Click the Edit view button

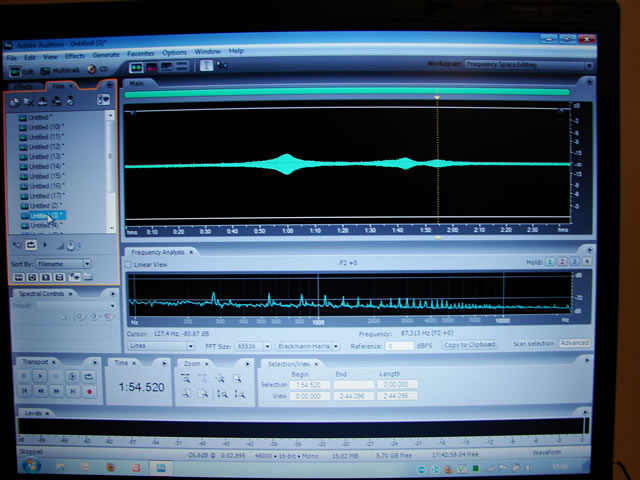tap(25, 70)
